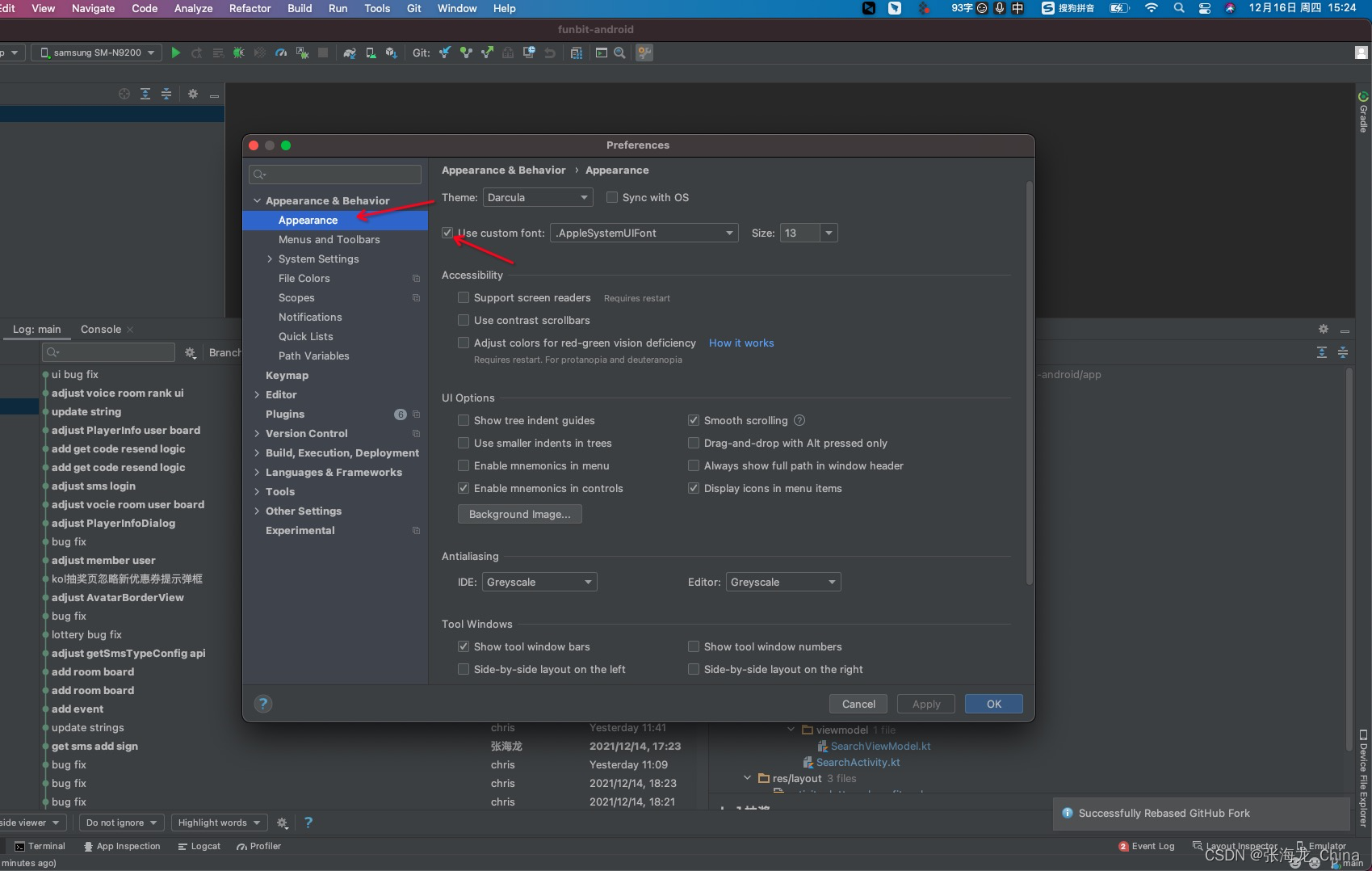Open the font Size dropdown
Viewport: 1372px width, 871px height.
(x=829, y=233)
